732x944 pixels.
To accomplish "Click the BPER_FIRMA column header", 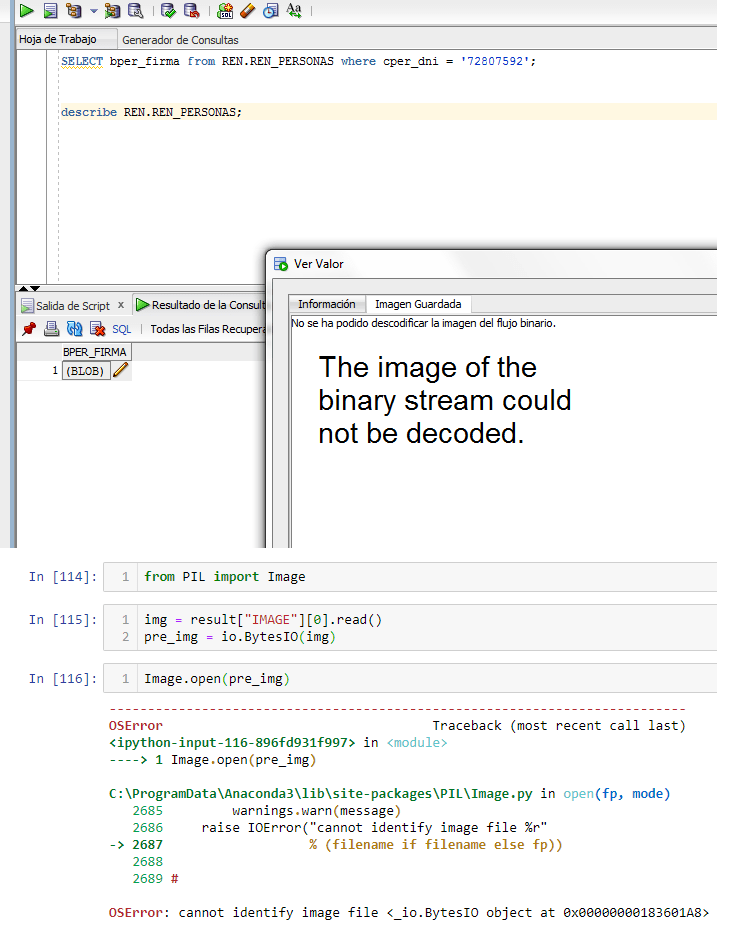I will (x=95, y=352).
